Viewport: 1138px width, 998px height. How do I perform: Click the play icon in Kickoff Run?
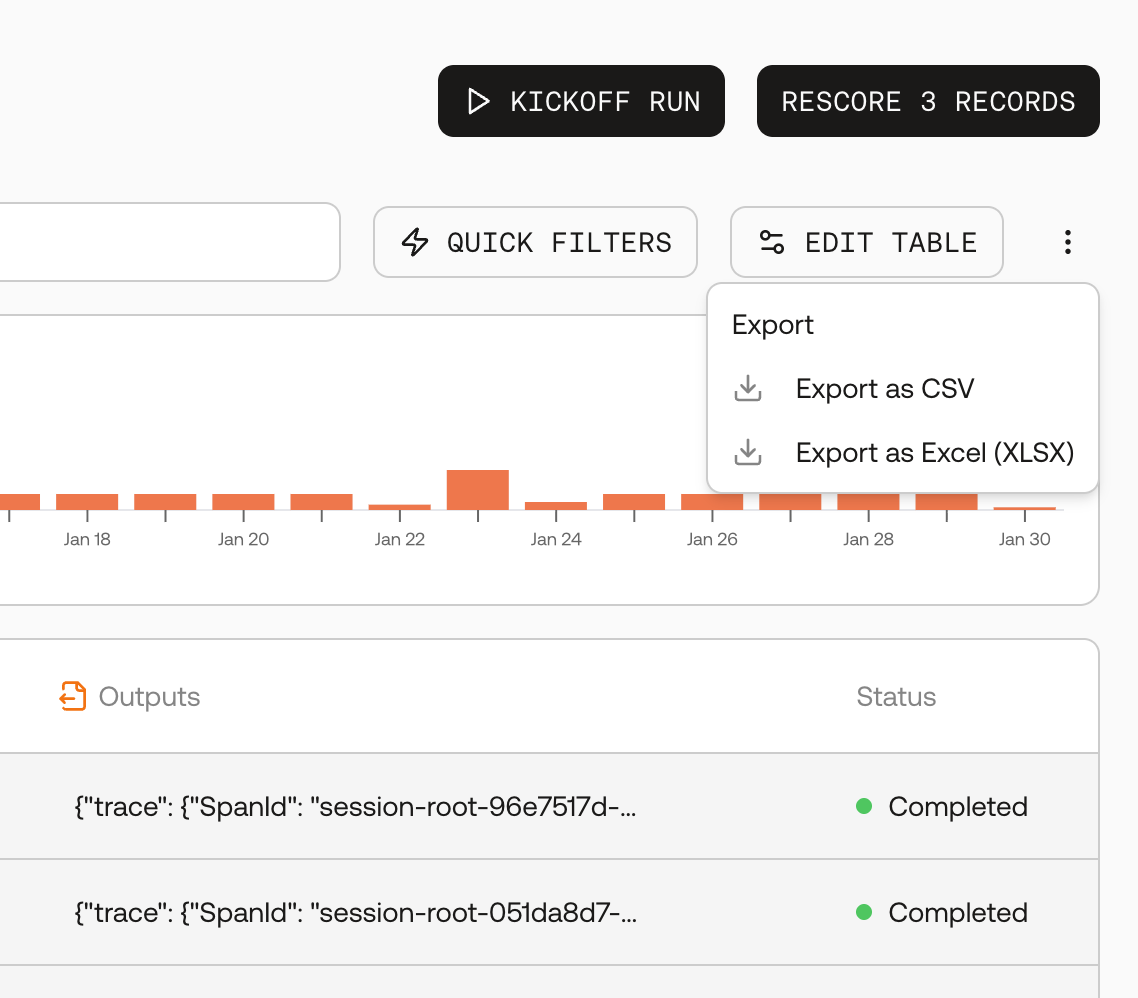point(478,101)
